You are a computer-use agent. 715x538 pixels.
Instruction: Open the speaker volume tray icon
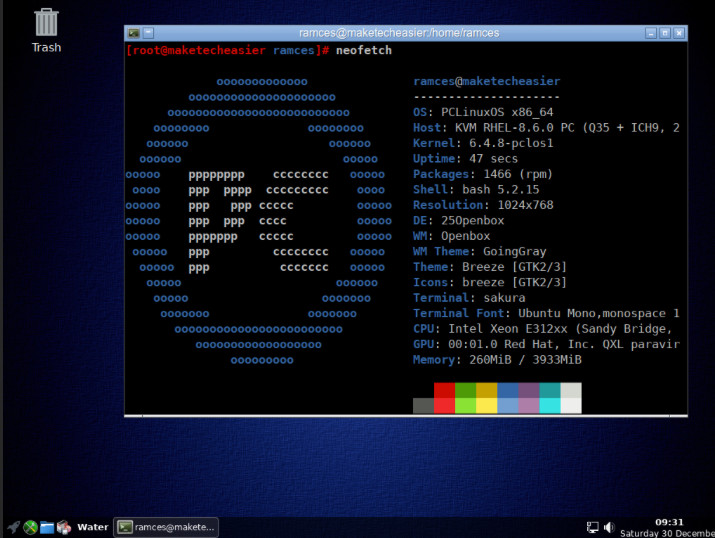coord(609,527)
